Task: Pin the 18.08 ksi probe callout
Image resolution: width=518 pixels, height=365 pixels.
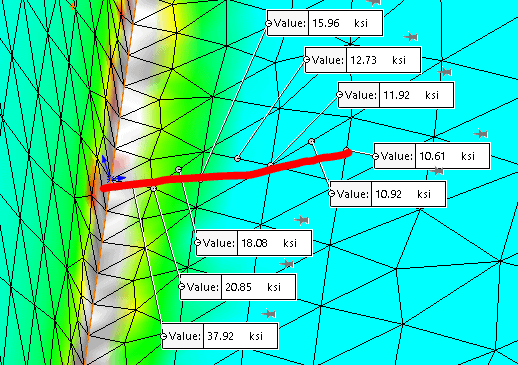Action: pyautogui.click(x=302, y=220)
